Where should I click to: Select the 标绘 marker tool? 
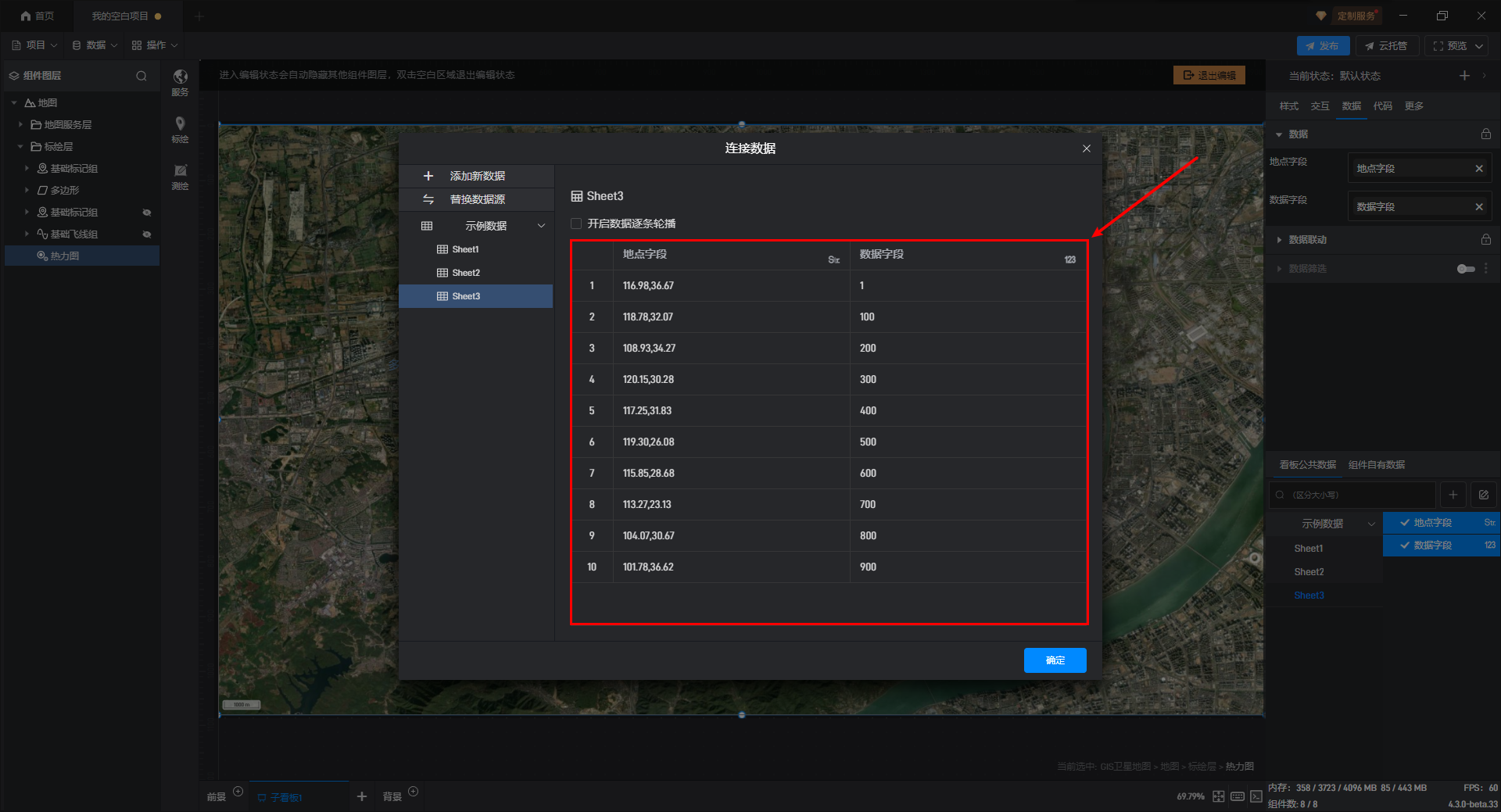[x=180, y=129]
